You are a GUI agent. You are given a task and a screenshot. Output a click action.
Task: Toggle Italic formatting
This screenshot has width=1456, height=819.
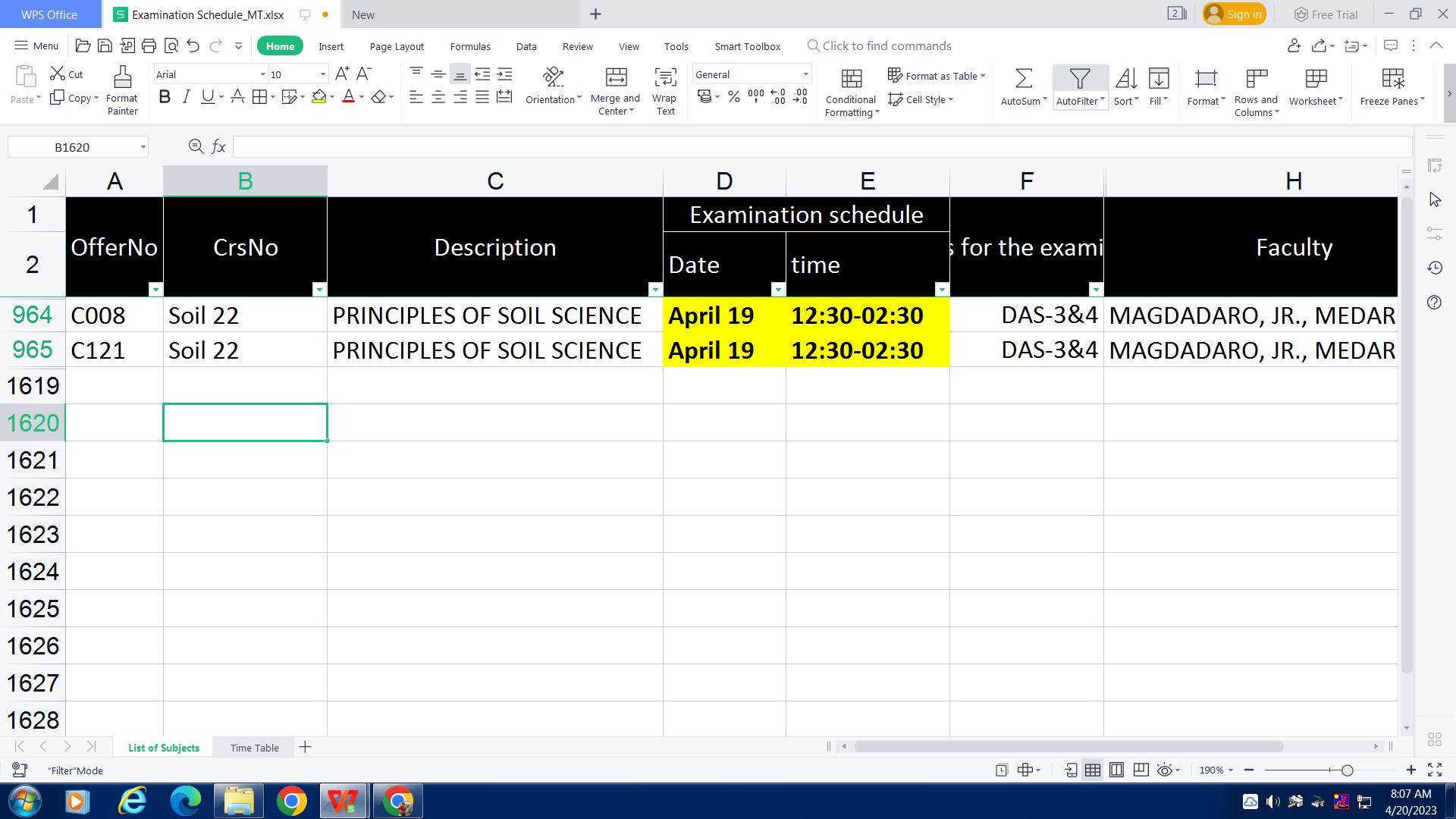[186, 97]
